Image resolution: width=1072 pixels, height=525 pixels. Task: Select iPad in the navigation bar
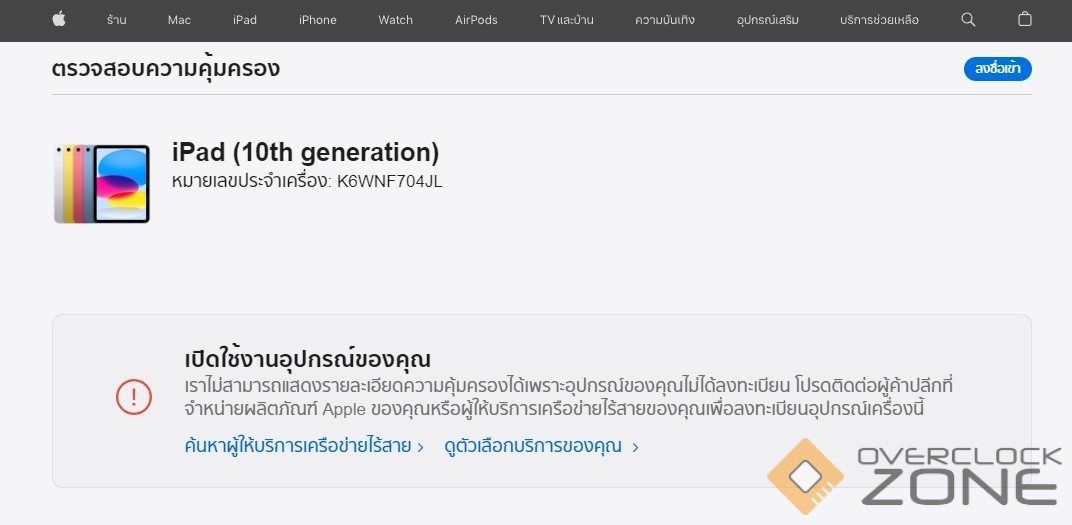(245, 20)
